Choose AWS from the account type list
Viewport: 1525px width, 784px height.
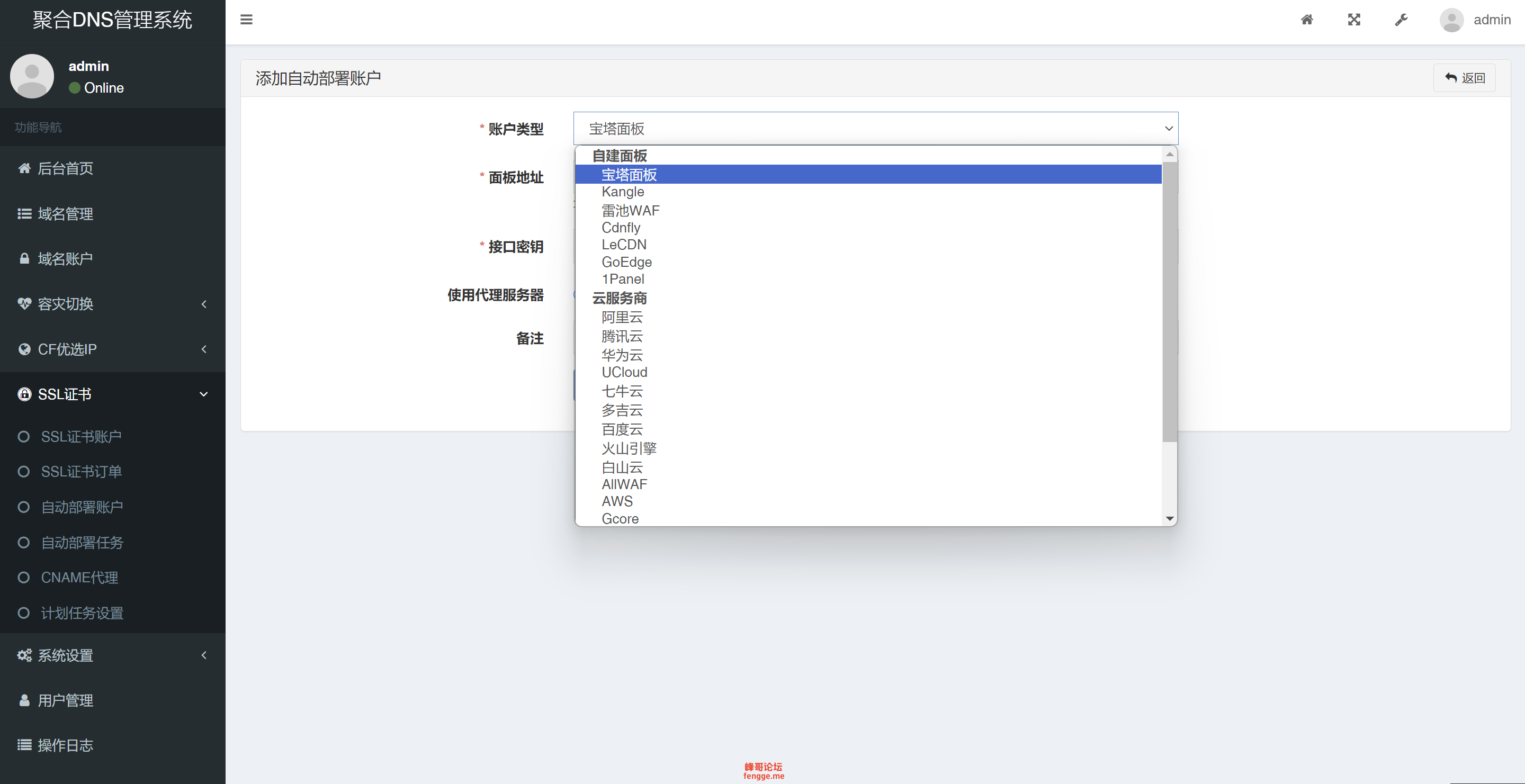(868, 502)
